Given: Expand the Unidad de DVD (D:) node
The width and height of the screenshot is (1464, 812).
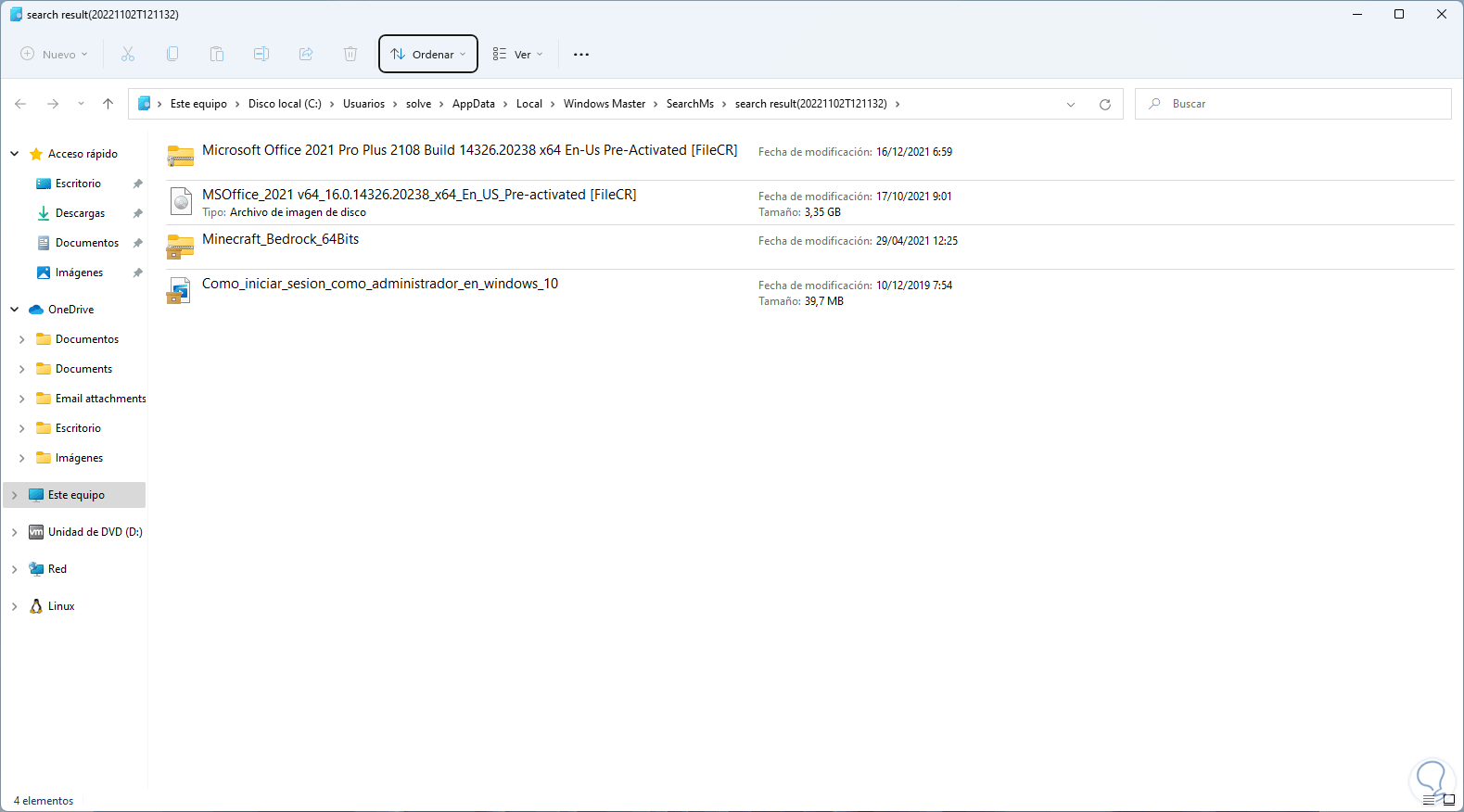Looking at the screenshot, I should [x=15, y=532].
